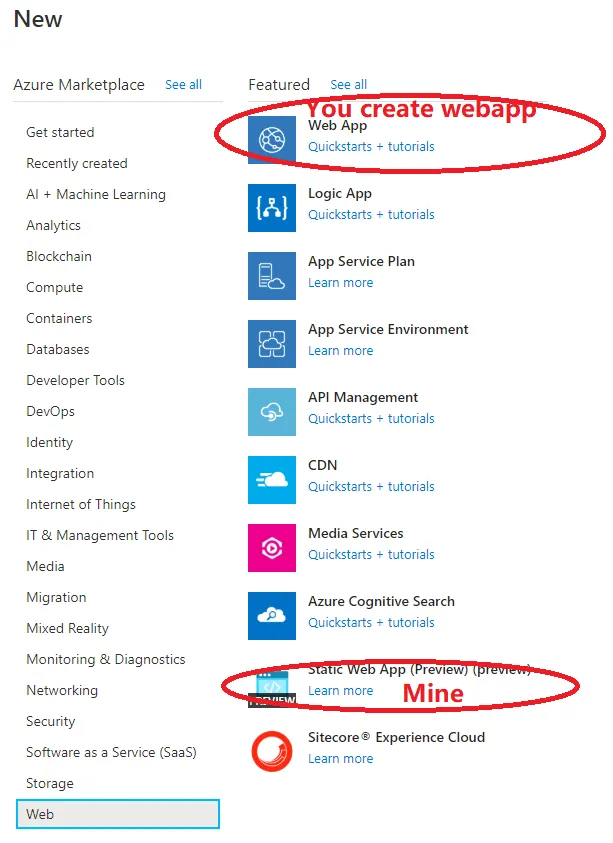
Task: Open See all next to Featured
Action: tap(348, 85)
